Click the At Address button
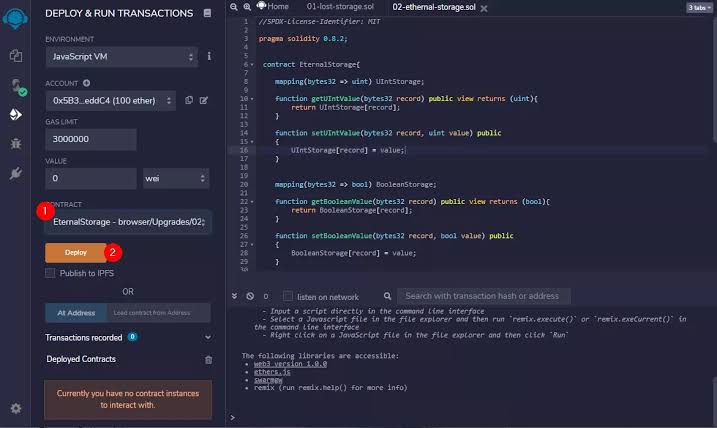 point(76,313)
